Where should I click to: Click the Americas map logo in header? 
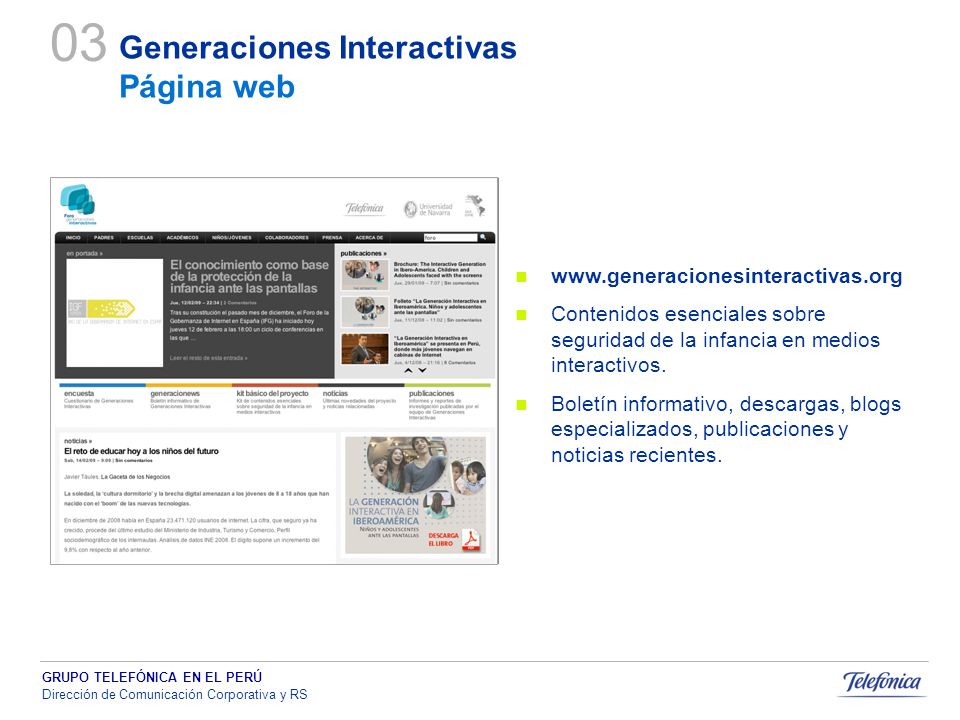pyautogui.click(x=474, y=206)
